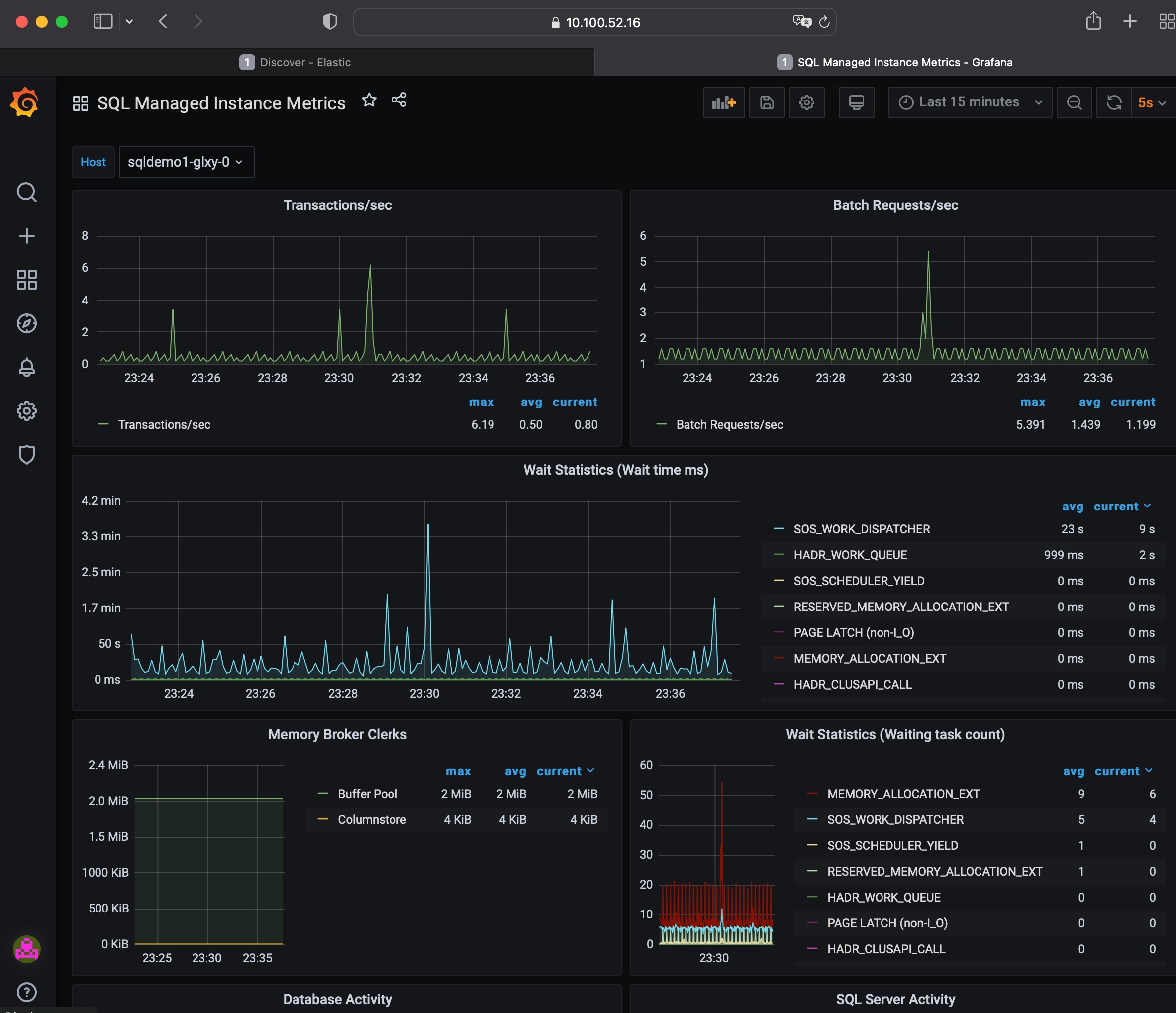Toggle the Transactions/sec legend series
This screenshot has width=1176, height=1013.
click(164, 424)
